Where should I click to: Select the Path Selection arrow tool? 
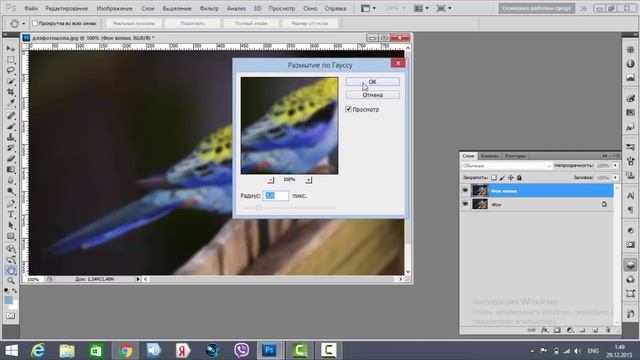(11, 225)
